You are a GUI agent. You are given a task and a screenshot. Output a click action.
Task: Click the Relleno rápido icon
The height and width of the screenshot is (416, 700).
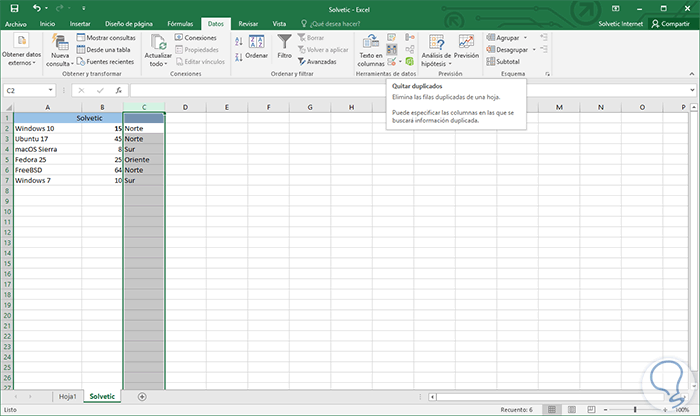392,37
